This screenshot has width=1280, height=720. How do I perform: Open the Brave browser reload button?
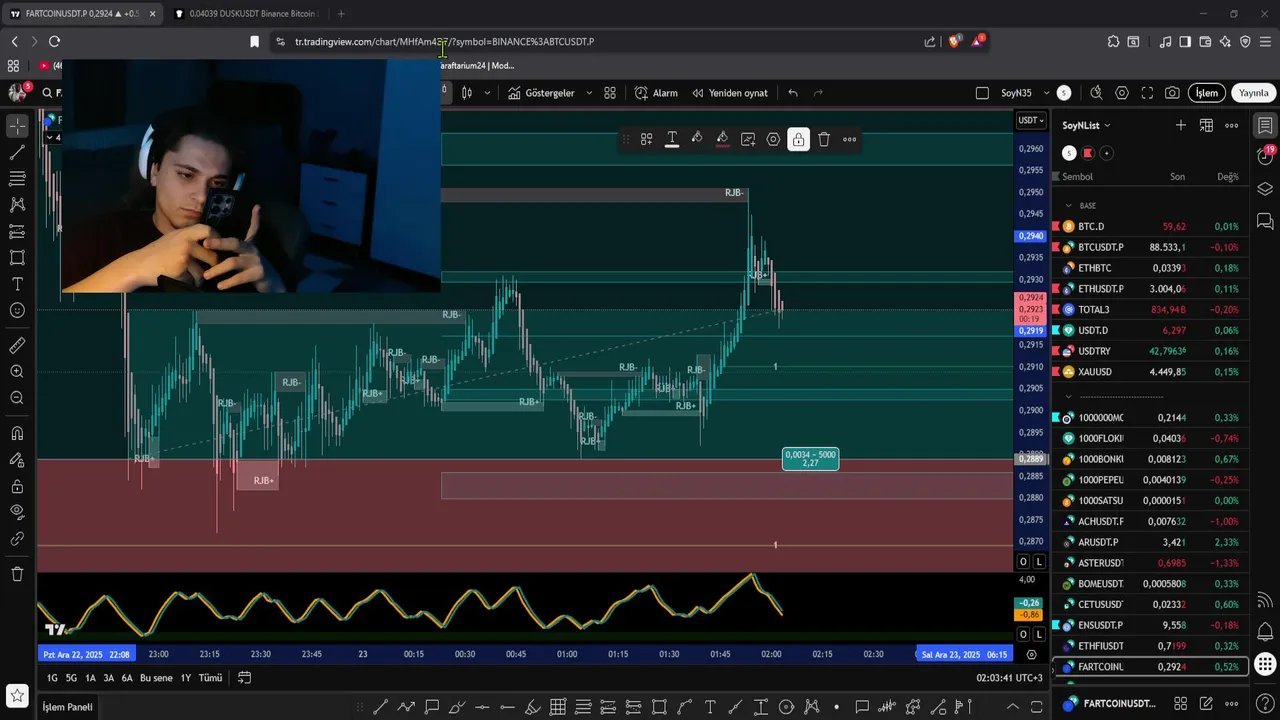[x=54, y=41]
